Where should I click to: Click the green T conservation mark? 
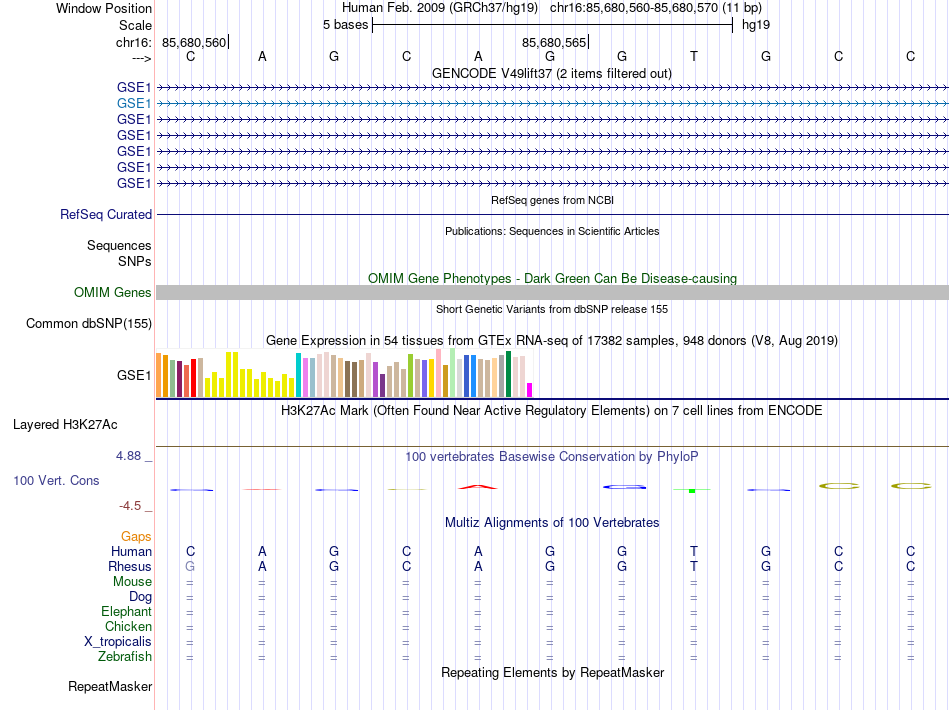[x=692, y=490]
